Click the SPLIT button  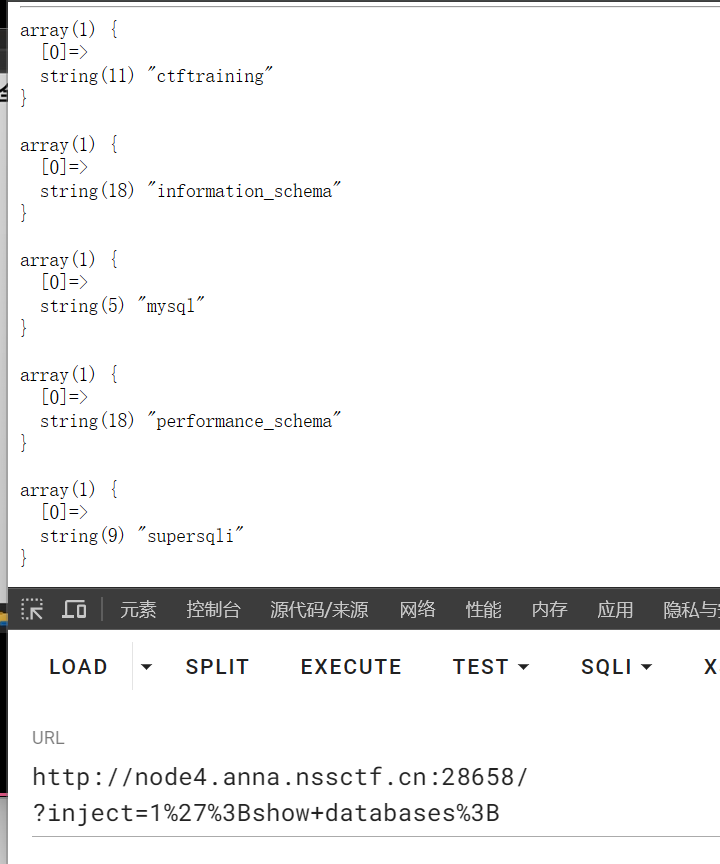(217, 667)
